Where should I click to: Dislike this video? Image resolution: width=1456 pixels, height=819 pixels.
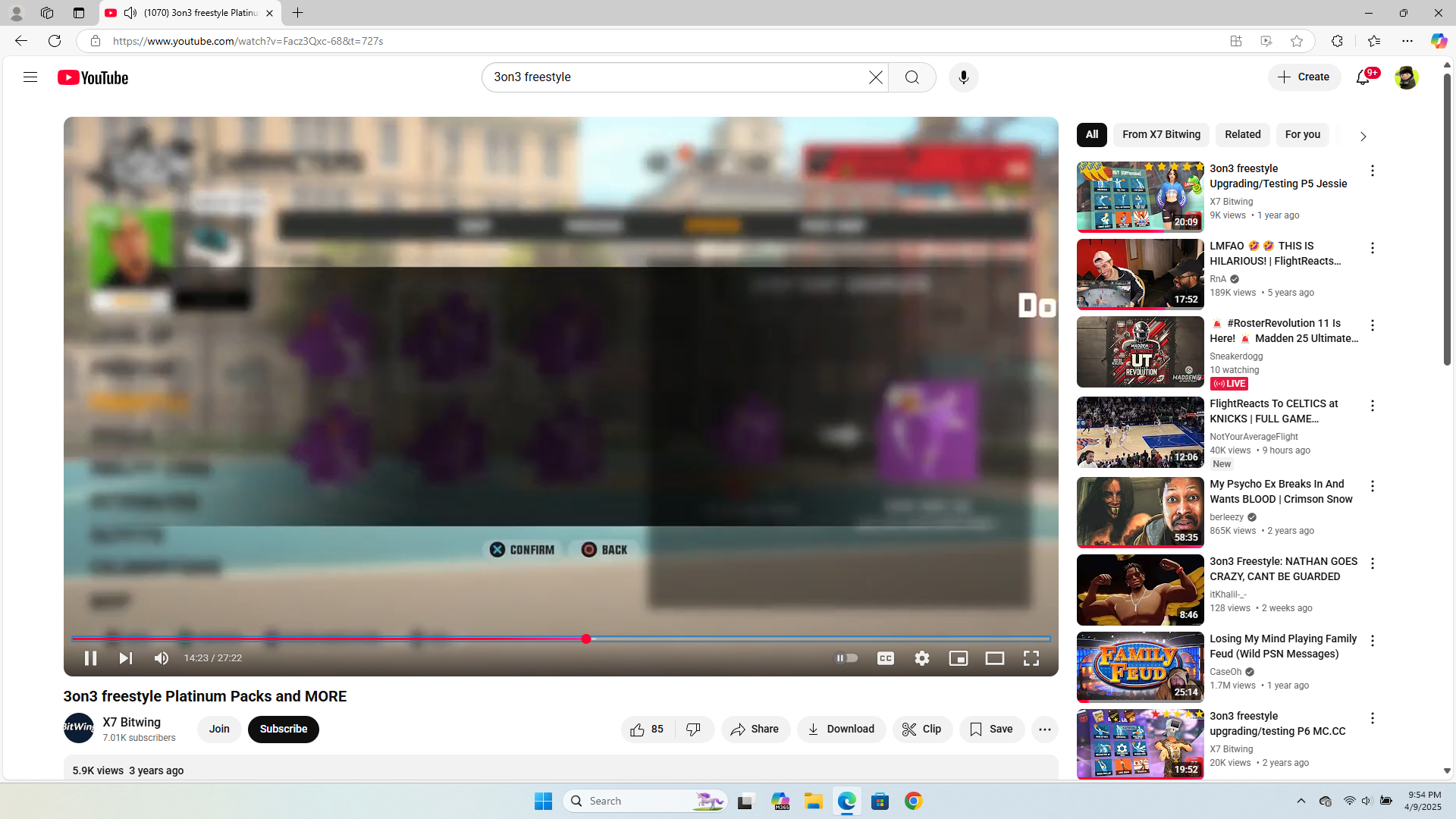[694, 730]
